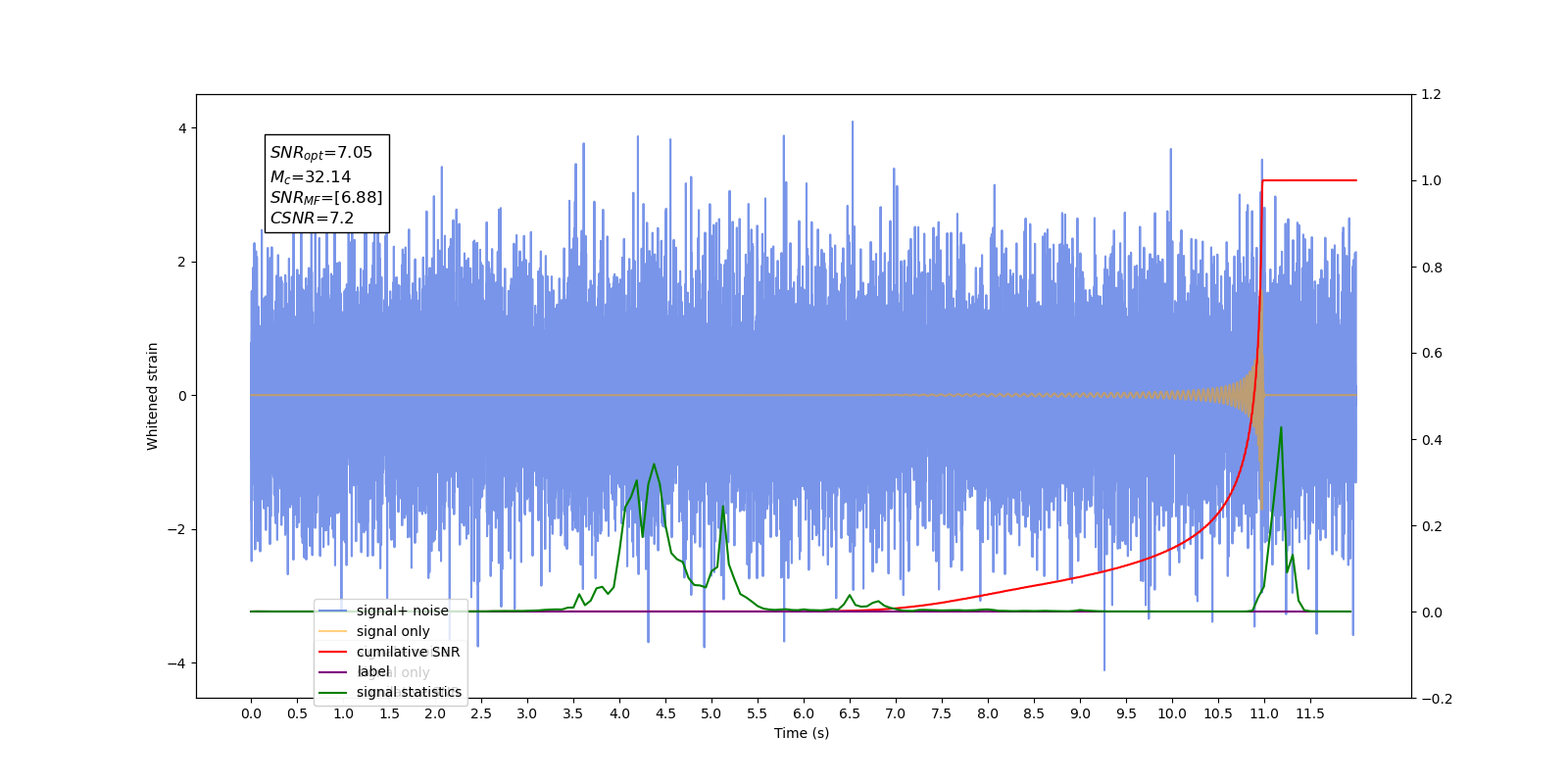Click the −4 tick on the left axis

click(x=176, y=663)
